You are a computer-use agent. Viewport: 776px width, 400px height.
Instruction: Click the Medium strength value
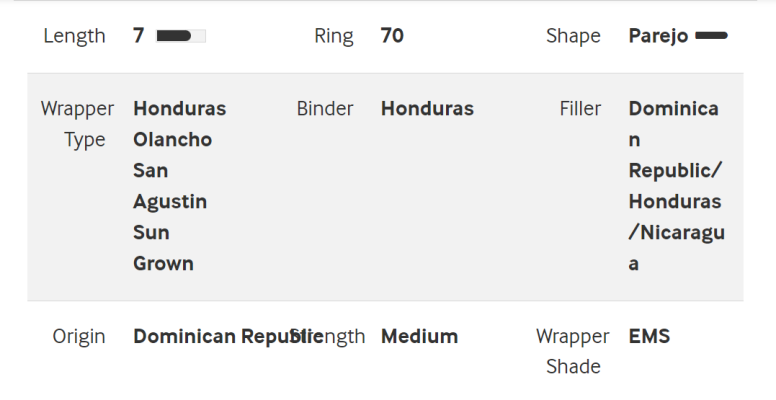click(419, 337)
